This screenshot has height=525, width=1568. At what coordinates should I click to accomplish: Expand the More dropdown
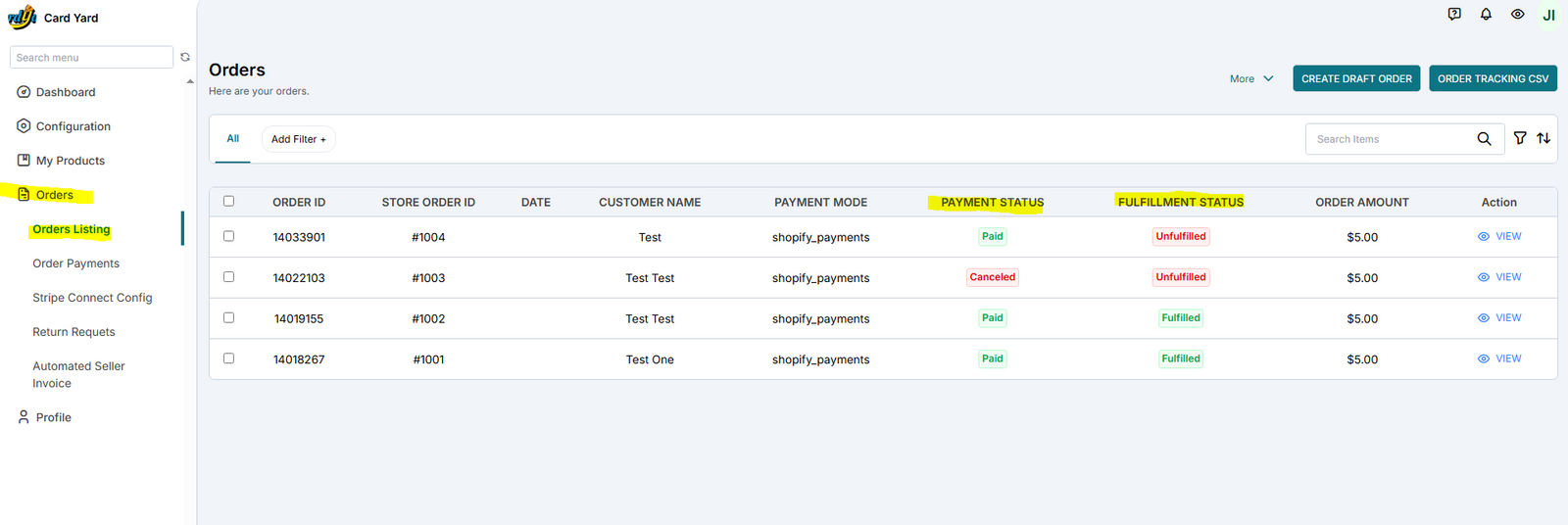click(1251, 79)
